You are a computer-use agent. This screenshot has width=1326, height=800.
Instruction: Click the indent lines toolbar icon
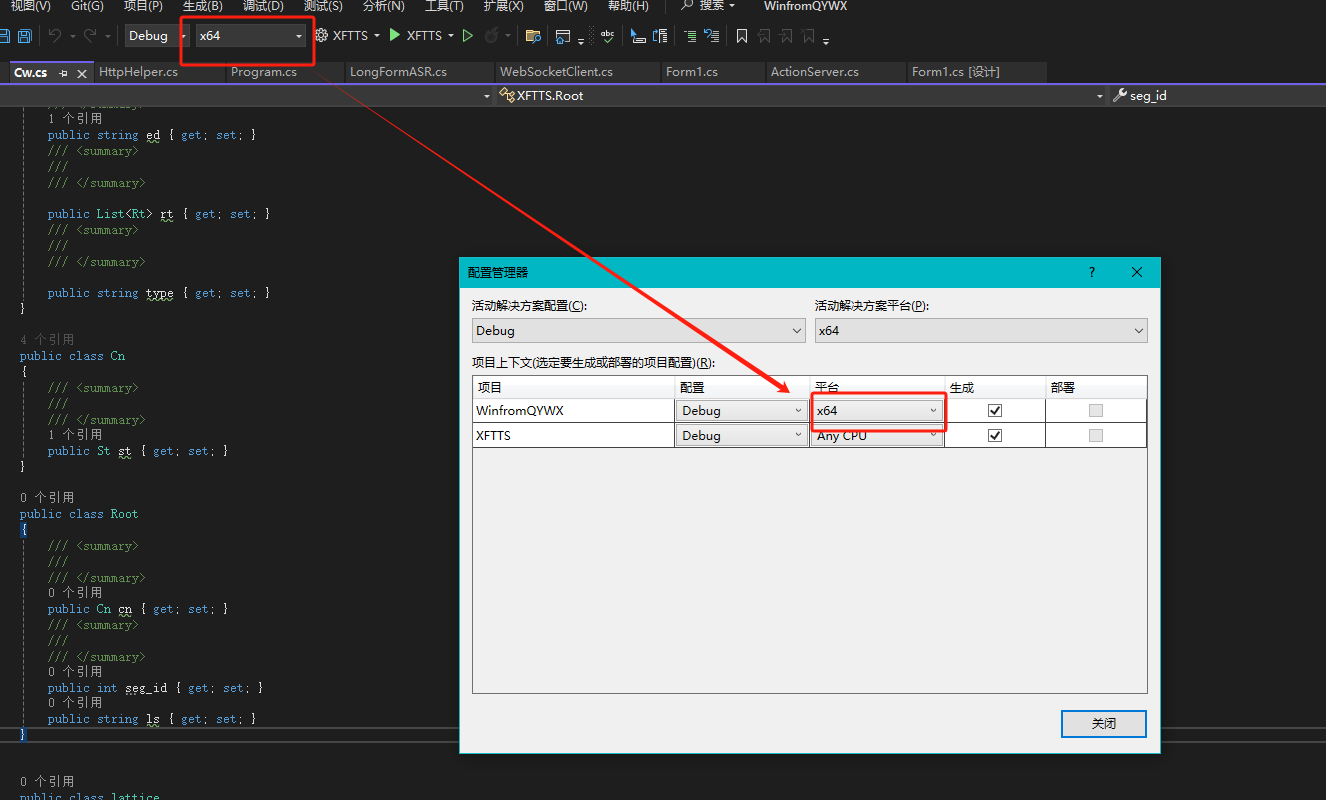[690, 36]
